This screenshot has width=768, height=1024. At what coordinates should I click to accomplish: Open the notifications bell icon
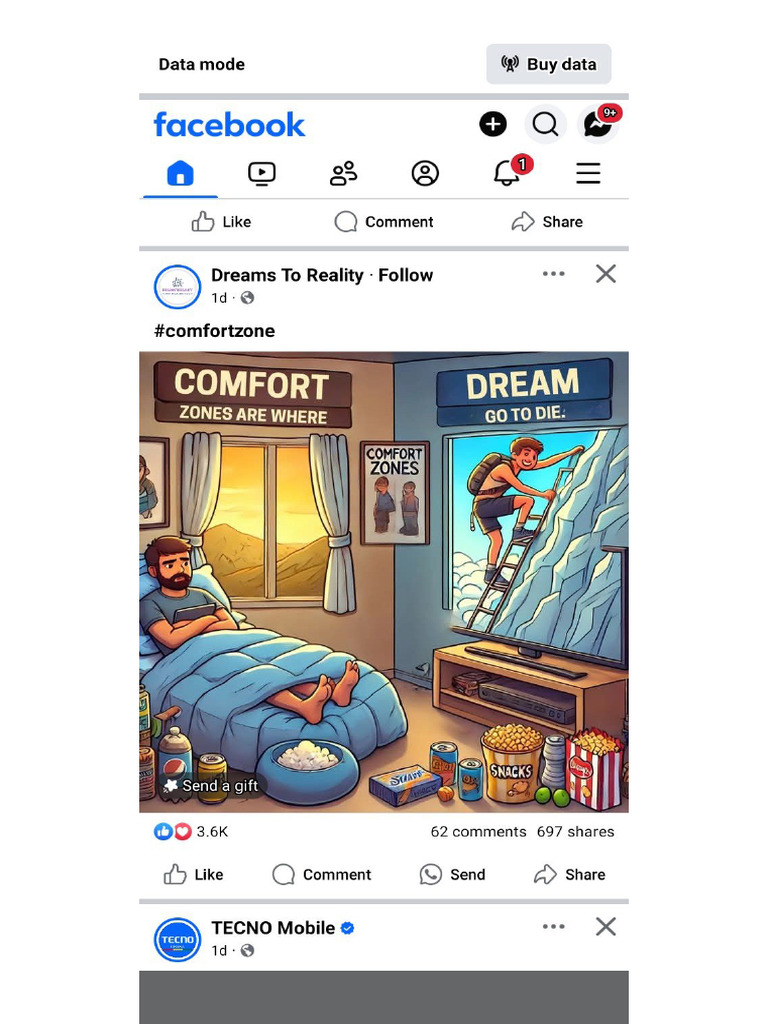[508, 173]
